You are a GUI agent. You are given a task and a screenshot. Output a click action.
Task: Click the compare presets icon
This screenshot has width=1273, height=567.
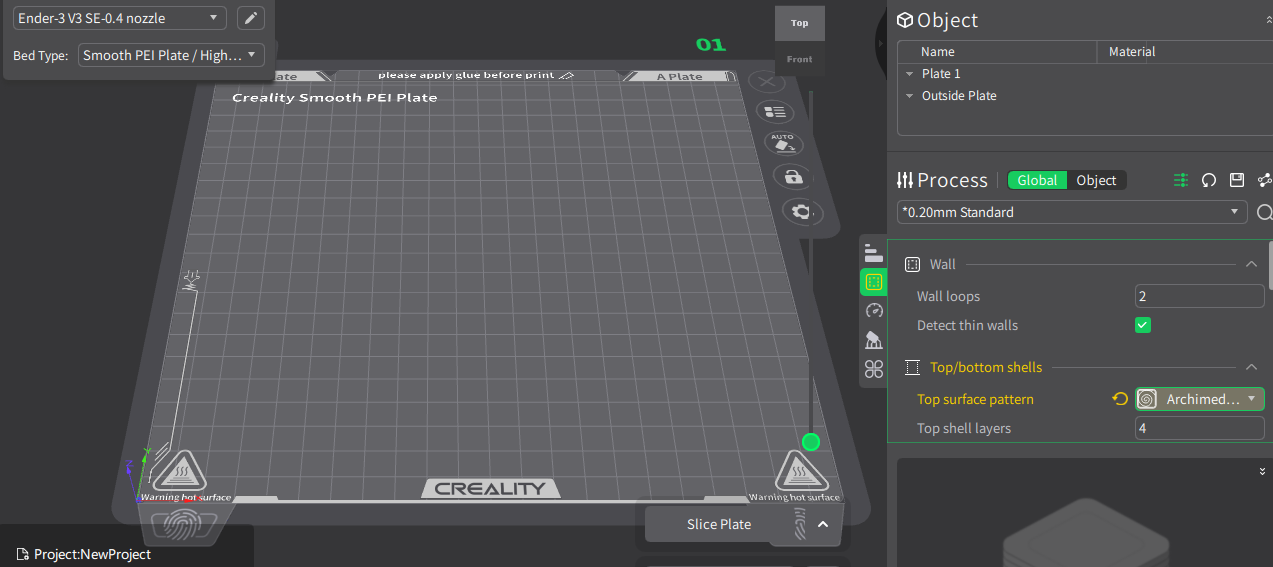[x=1265, y=180]
